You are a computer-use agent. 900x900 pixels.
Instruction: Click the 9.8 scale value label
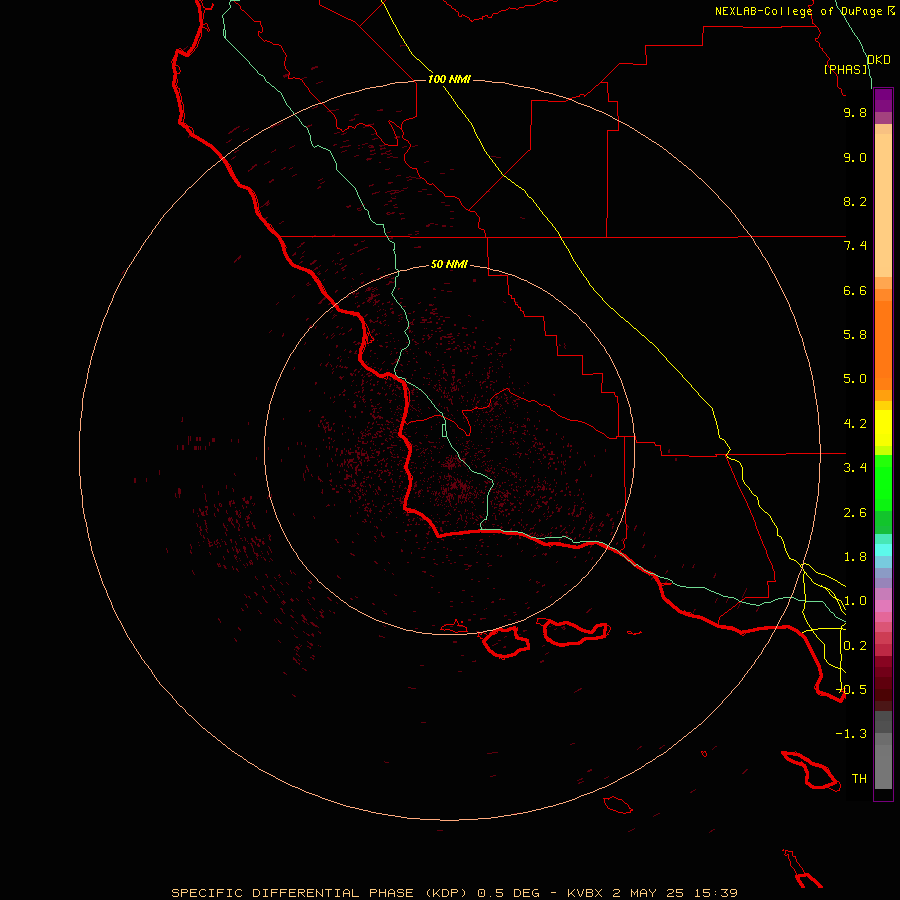855,112
